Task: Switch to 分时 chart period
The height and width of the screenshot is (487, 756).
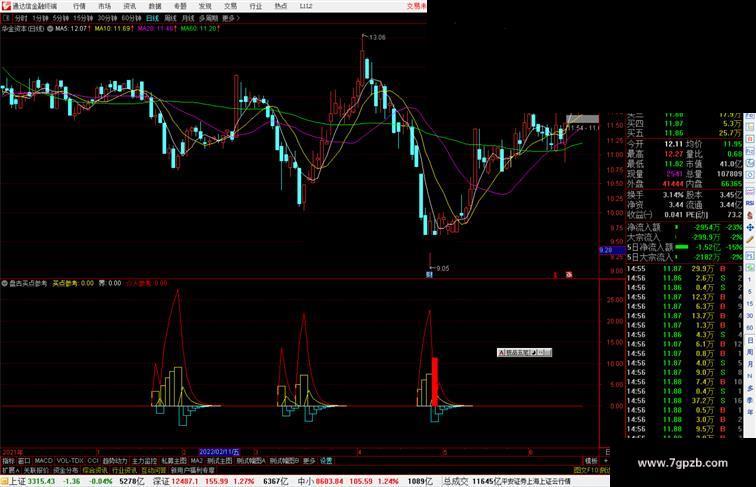Action: (x=21, y=18)
